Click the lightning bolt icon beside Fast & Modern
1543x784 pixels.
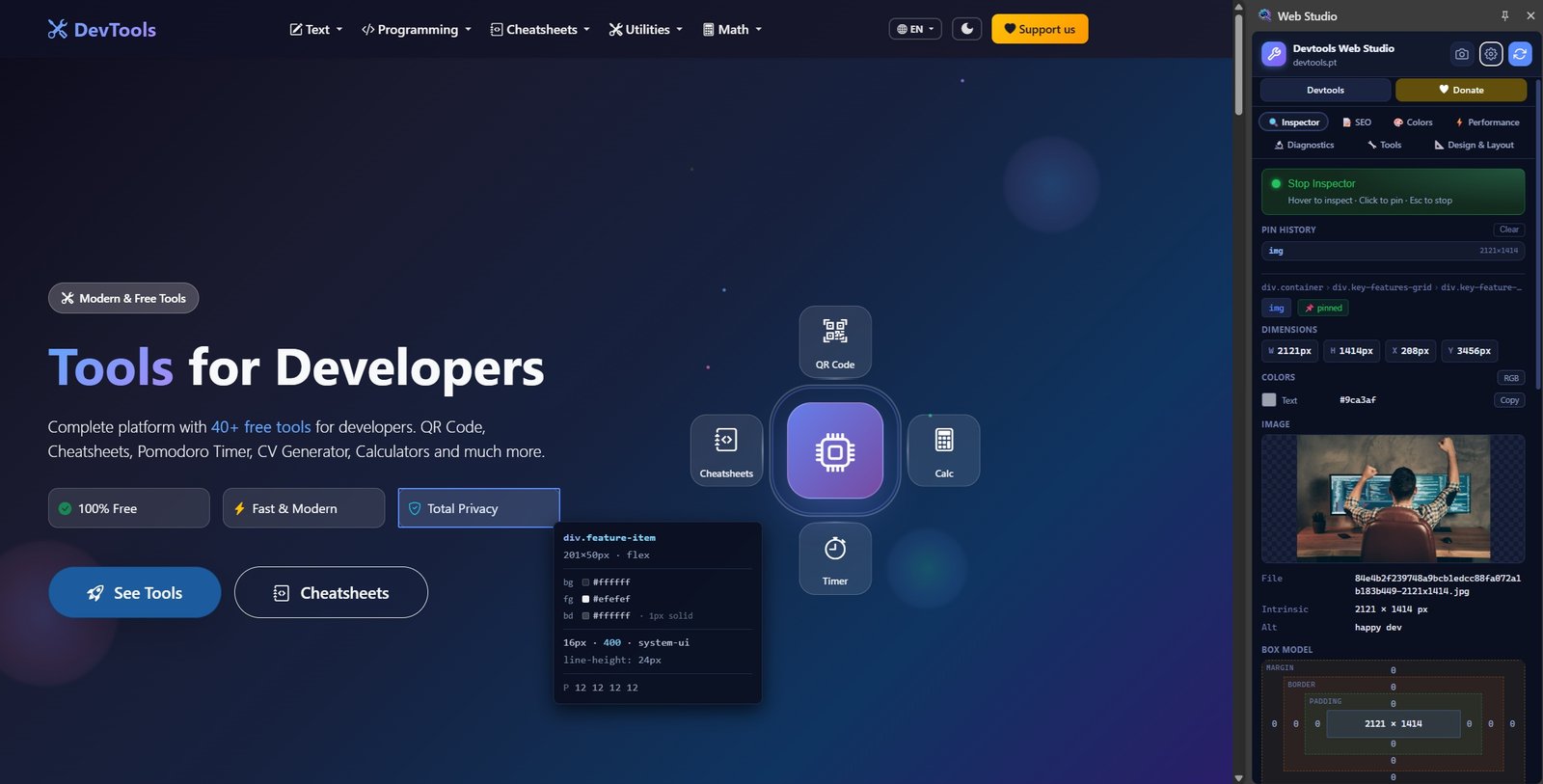[239, 508]
